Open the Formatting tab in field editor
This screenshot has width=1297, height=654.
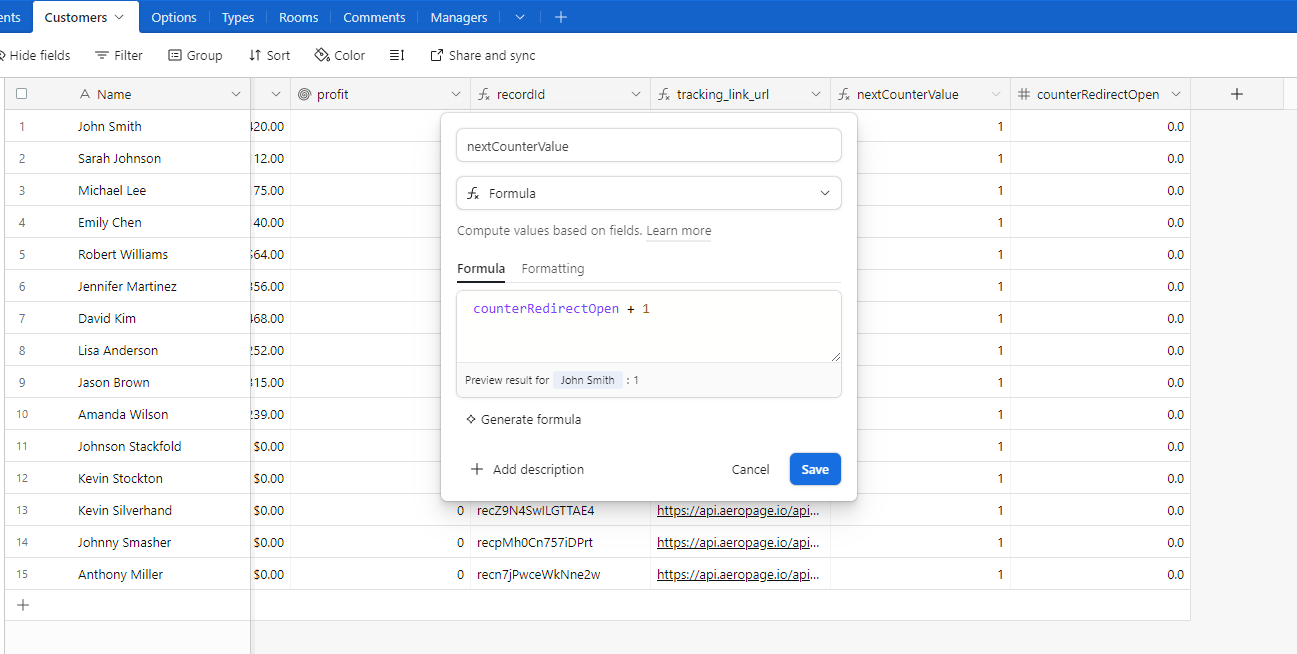pos(553,268)
